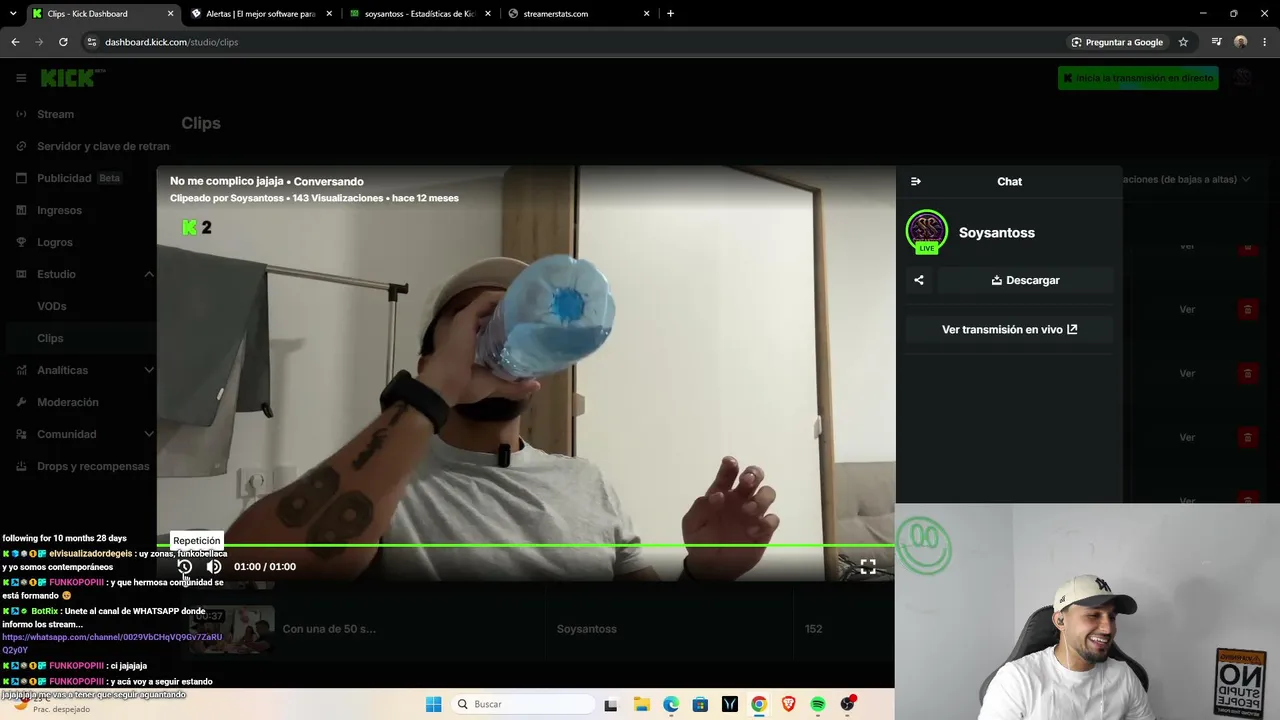Open the Soysantoss channel avatar
The height and width of the screenshot is (720, 1280).
point(927,231)
